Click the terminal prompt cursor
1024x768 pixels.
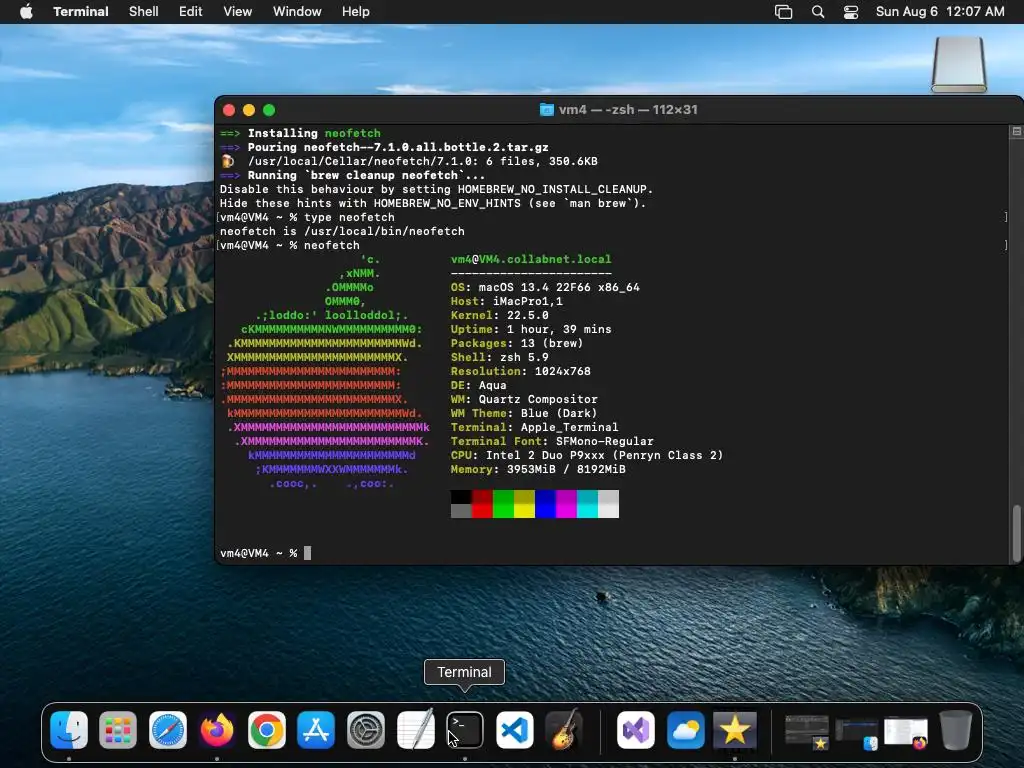click(x=308, y=553)
